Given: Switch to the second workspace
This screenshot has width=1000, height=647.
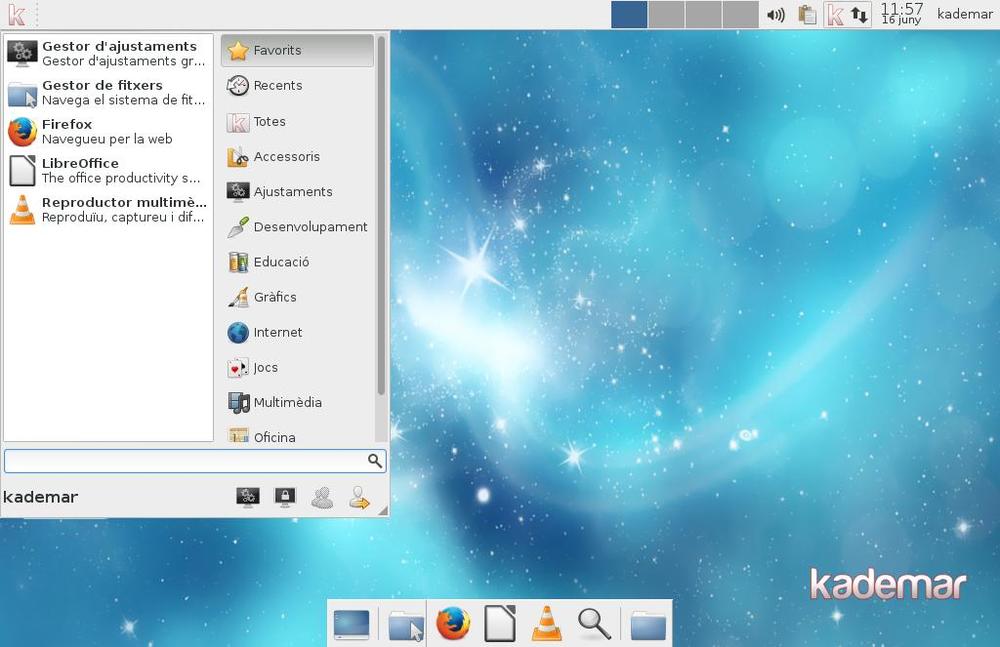Looking at the screenshot, I should point(666,14).
